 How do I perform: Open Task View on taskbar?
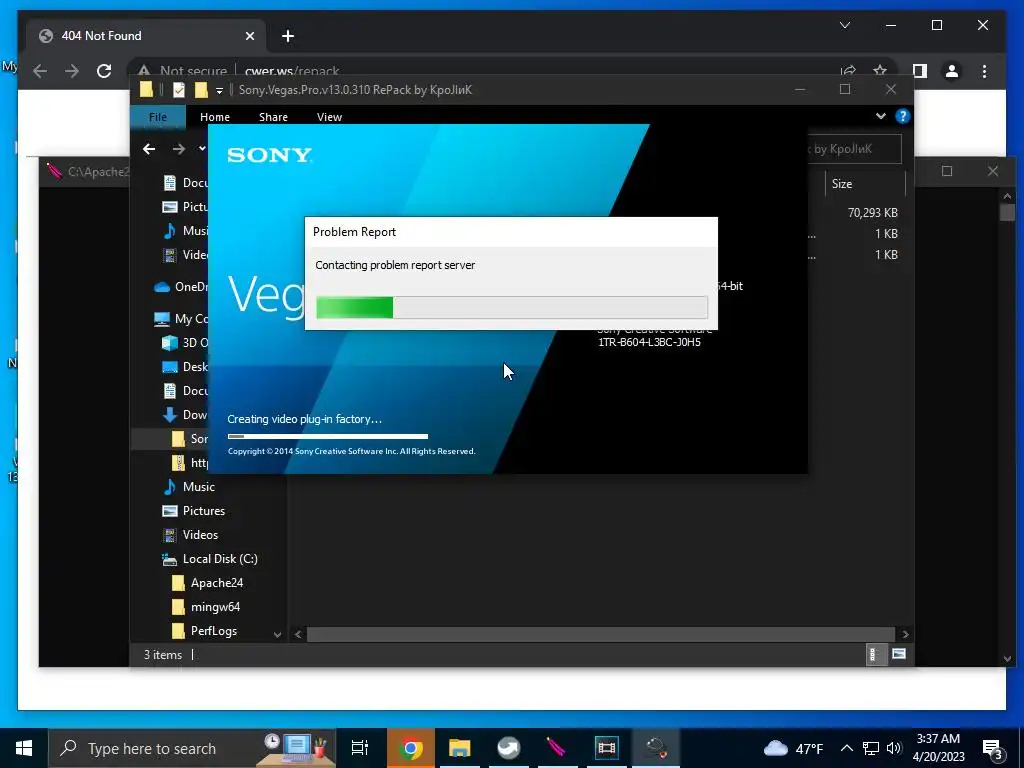pos(360,748)
